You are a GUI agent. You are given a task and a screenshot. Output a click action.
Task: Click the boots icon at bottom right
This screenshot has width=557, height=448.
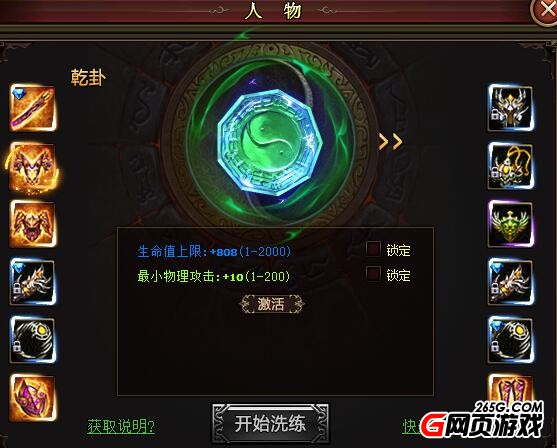(x=511, y=389)
